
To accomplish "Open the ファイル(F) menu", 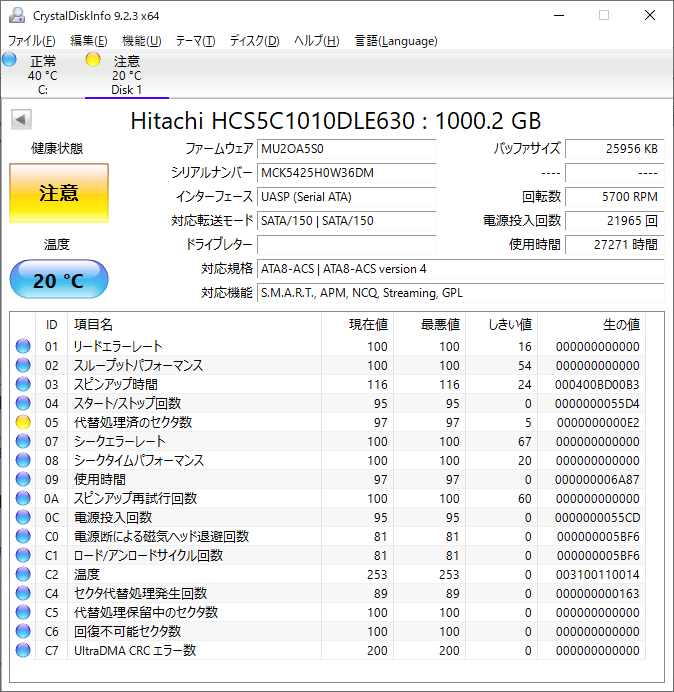I will coord(32,41).
